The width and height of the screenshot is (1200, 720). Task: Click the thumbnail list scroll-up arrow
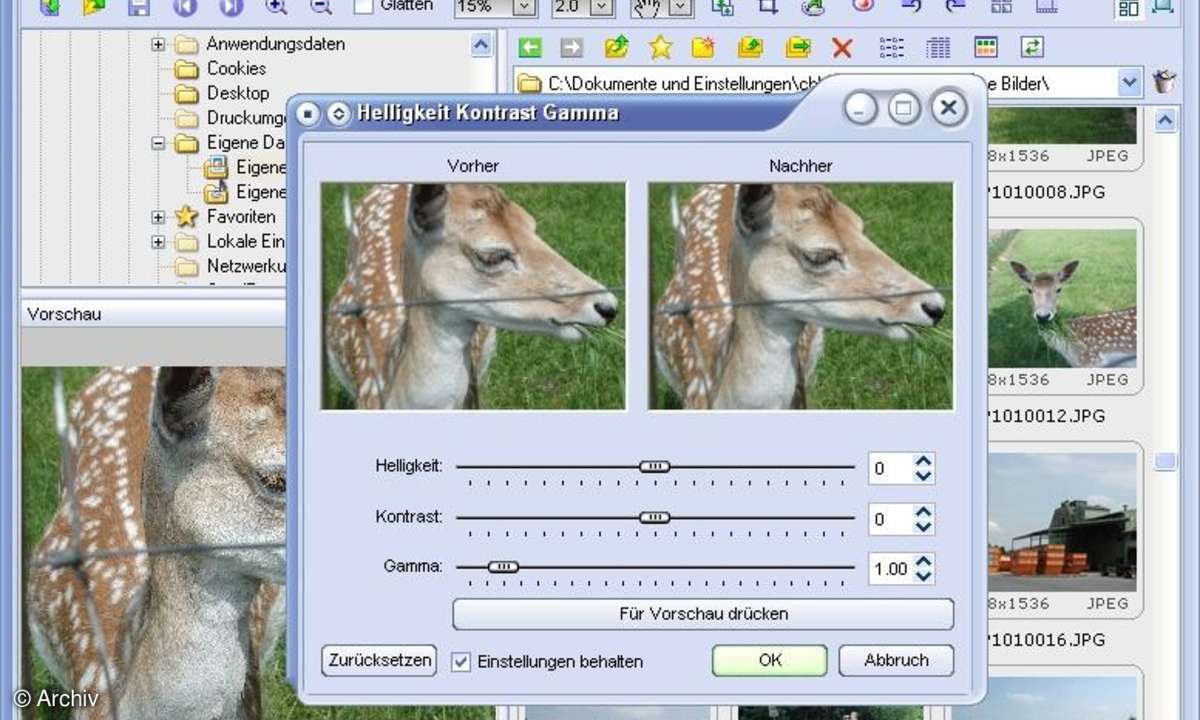point(1166,121)
